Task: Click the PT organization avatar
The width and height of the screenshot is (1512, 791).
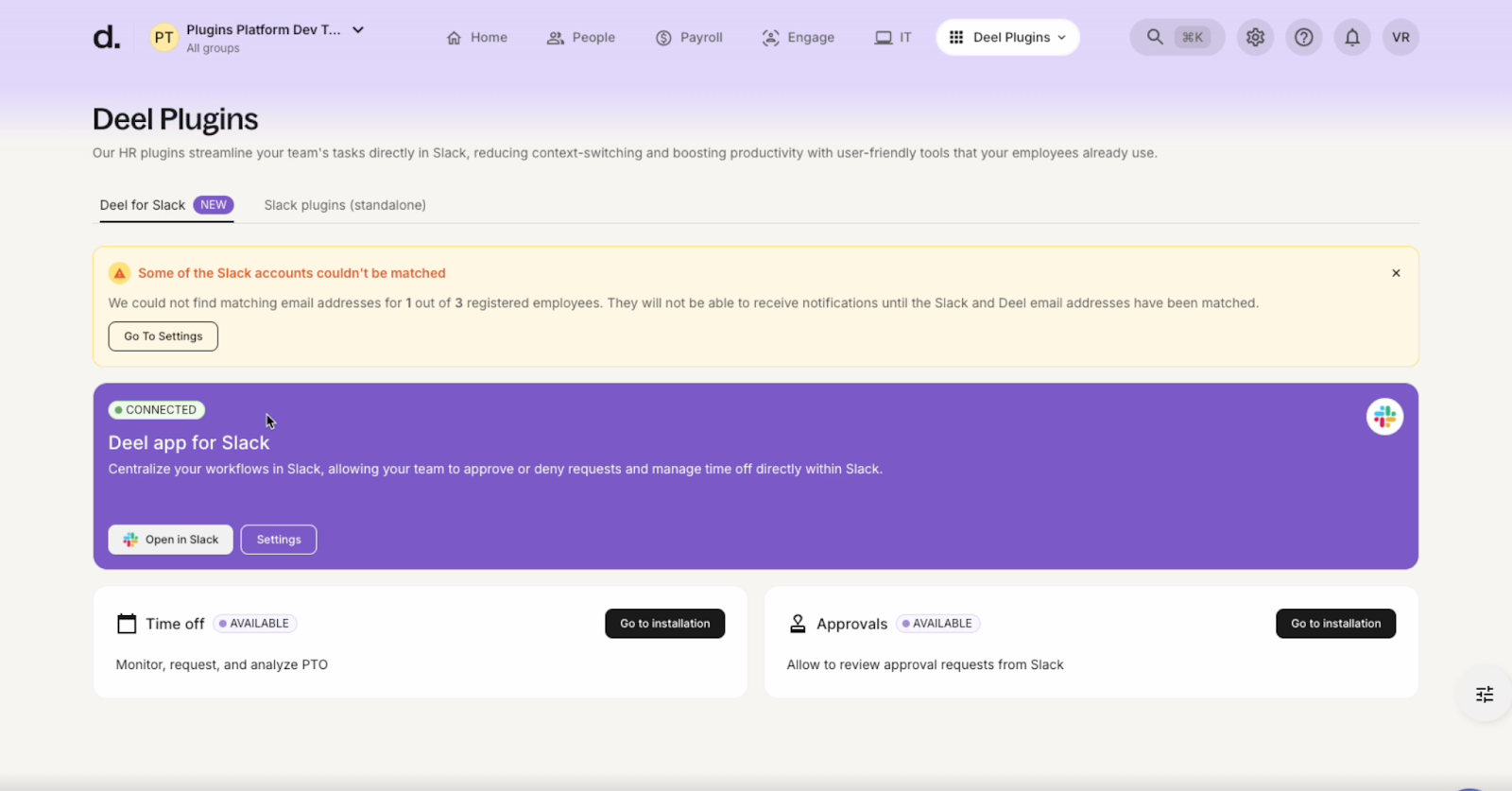Action: pyautogui.click(x=163, y=38)
